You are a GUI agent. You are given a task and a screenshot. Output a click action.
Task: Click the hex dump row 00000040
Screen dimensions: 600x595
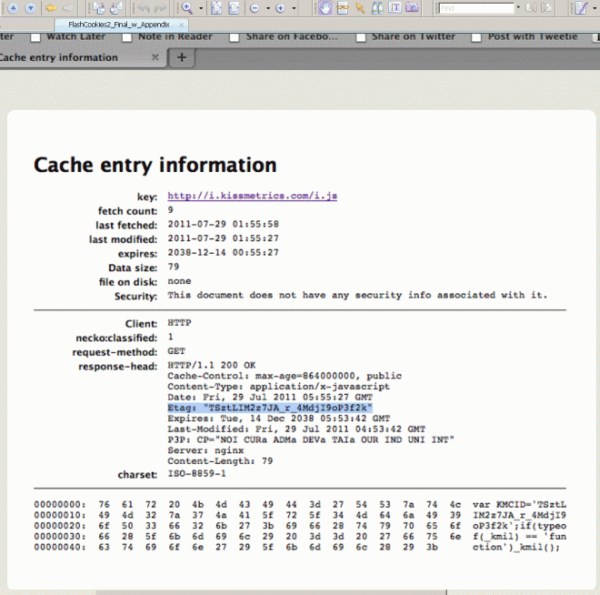click(x=297, y=547)
